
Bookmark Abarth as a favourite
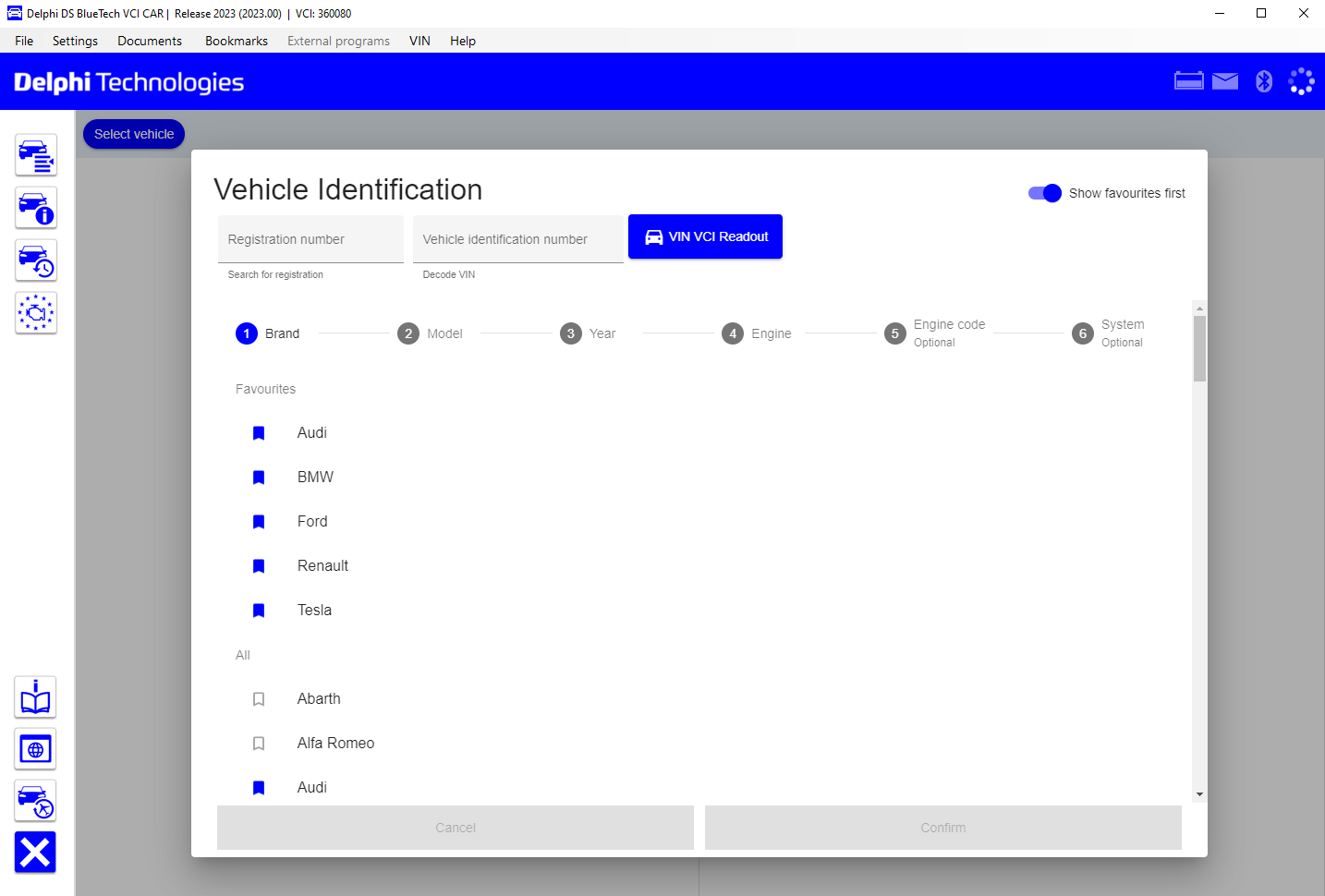[259, 699]
